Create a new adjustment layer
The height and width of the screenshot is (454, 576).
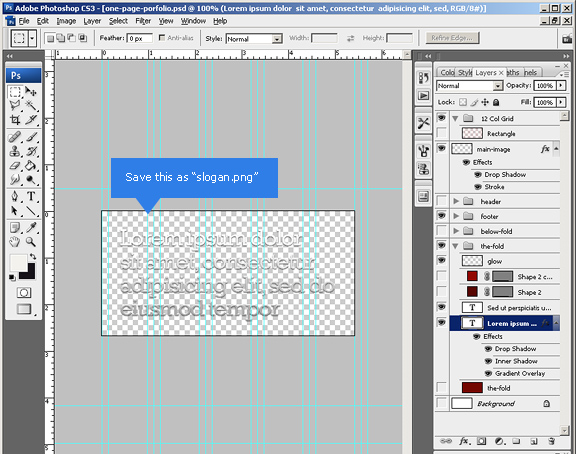499,441
